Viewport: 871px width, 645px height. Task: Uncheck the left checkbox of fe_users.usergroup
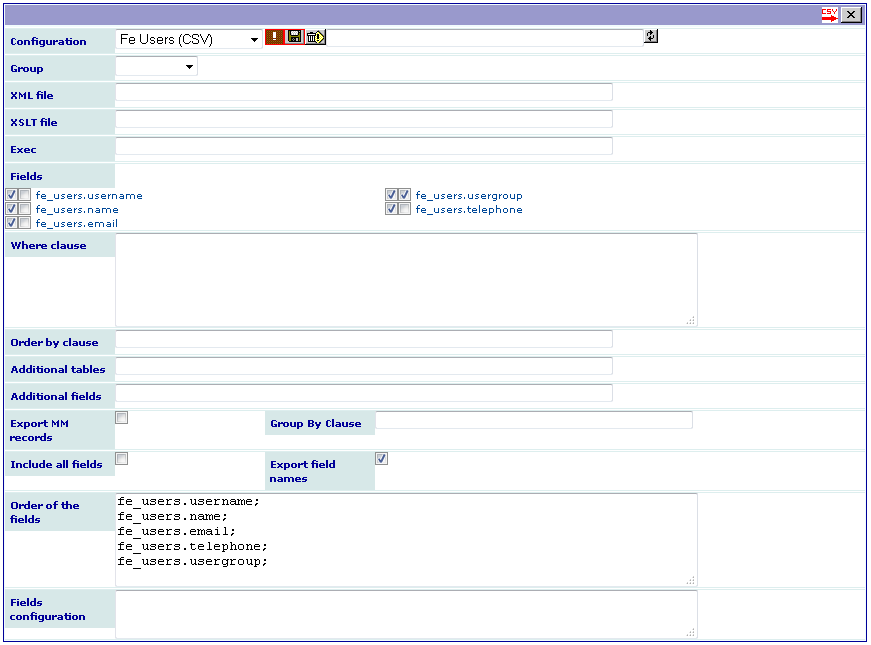pyautogui.click(x=391, y=194)
